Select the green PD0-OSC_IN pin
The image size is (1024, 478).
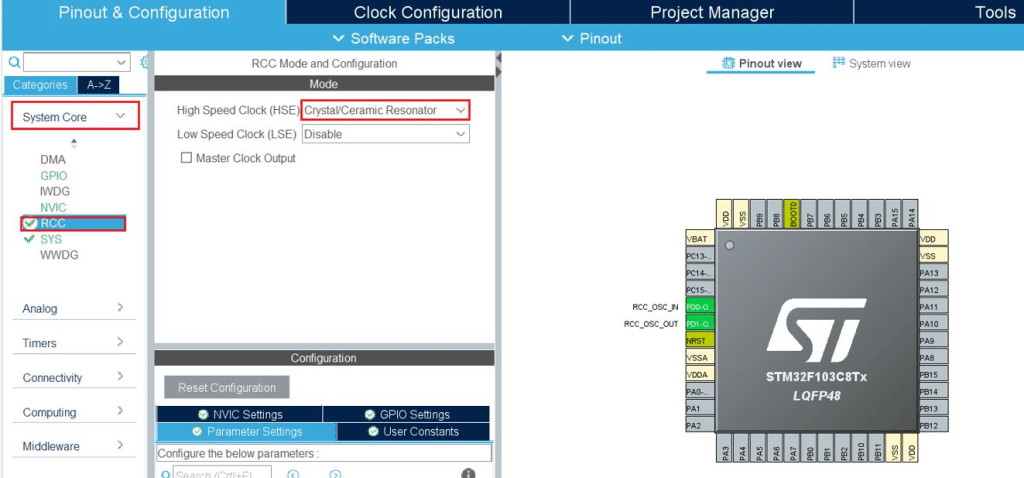coord(700,307)
